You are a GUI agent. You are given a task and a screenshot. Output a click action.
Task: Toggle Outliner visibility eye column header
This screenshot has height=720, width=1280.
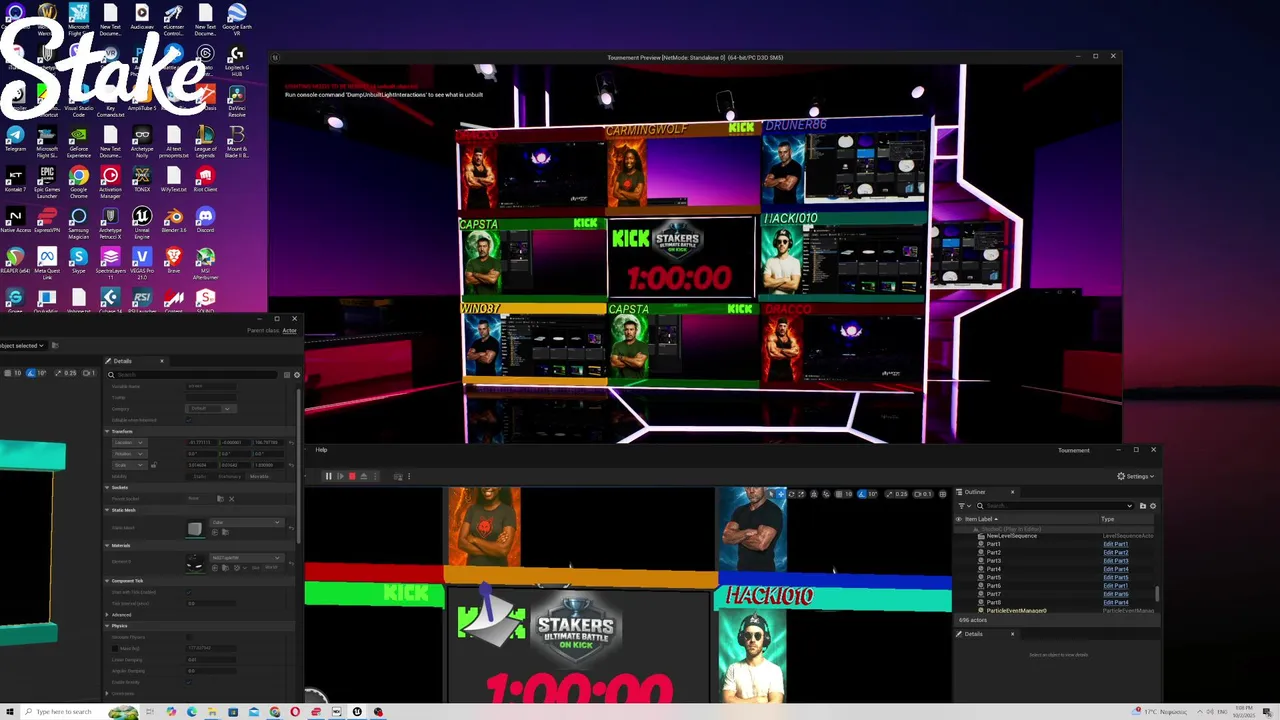(x=959, y=519)
